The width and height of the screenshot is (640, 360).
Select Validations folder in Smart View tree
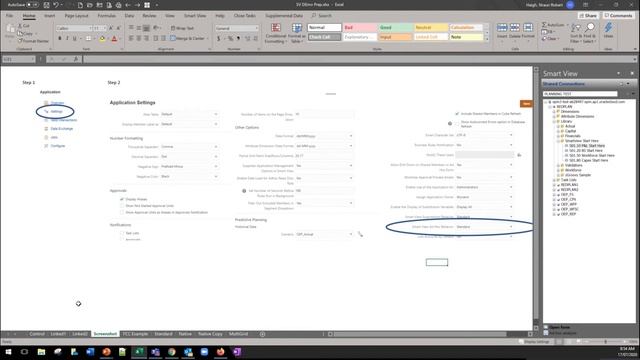click(x=573, y=165)
